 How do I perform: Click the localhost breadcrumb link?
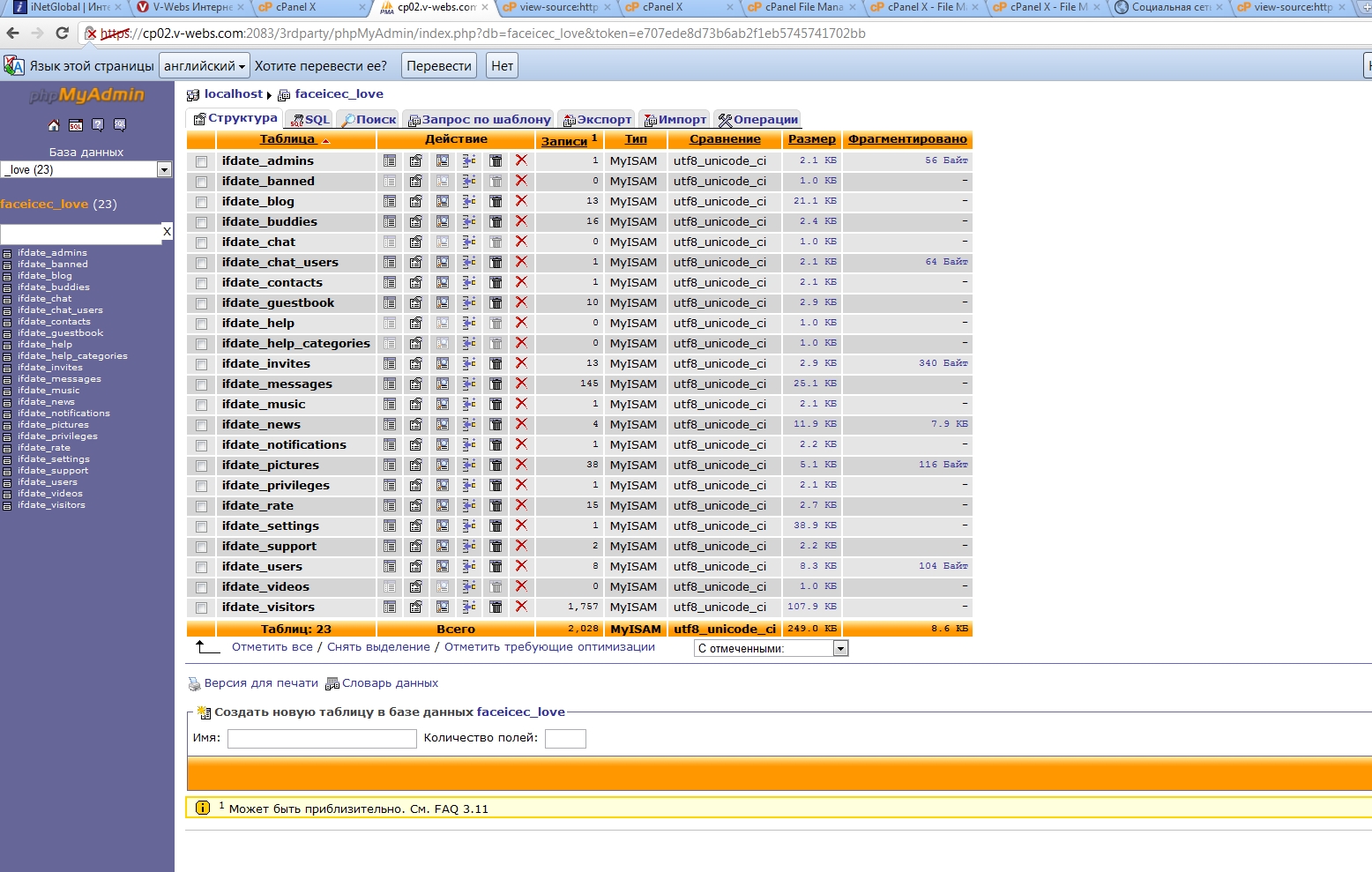(234, 94)
